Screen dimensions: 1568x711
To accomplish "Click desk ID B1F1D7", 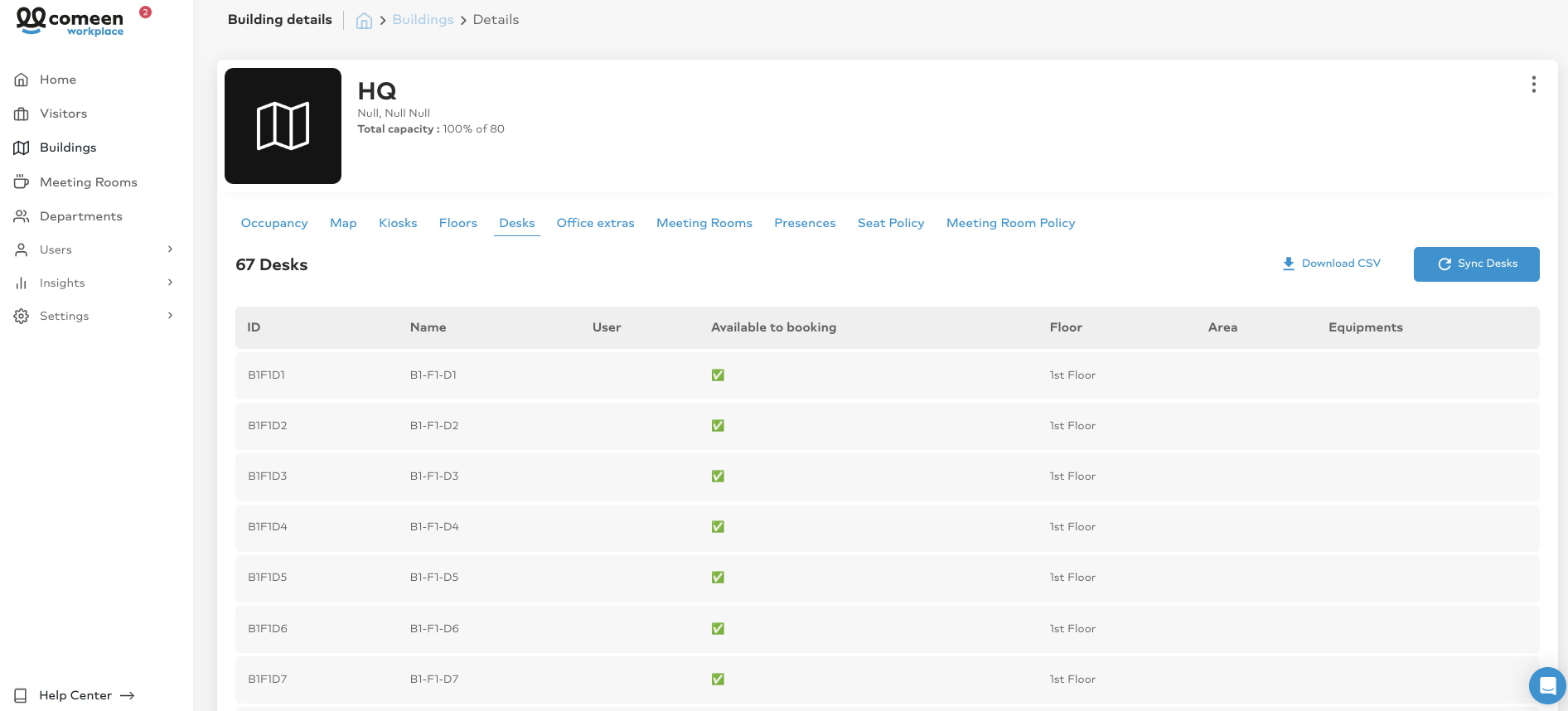I will [x=267, y=680].
